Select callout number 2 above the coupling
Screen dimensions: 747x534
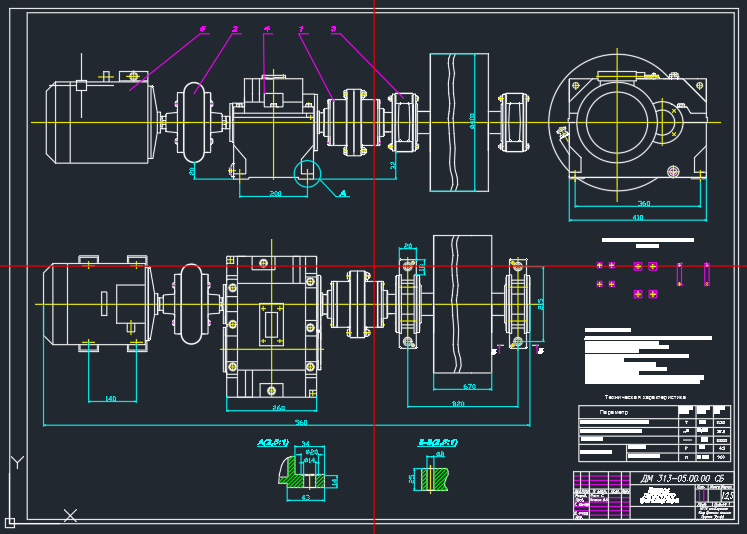click(234, 29)
